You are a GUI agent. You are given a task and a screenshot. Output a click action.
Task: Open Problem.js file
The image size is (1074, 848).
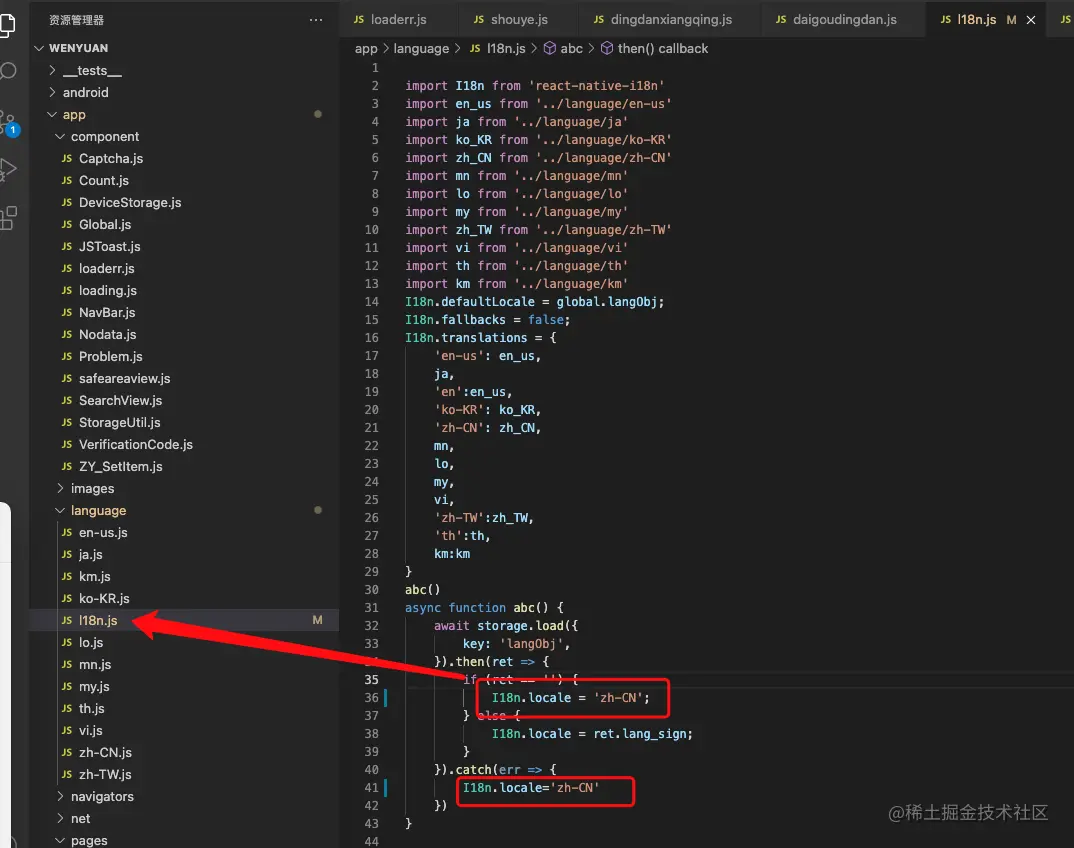(110, 356)
